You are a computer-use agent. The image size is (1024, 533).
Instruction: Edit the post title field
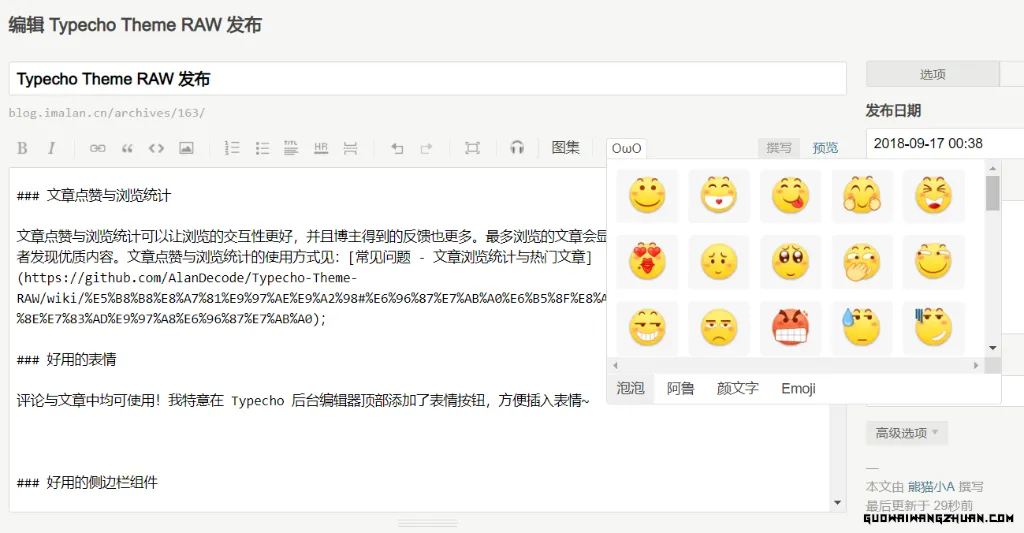coord(428,79)
